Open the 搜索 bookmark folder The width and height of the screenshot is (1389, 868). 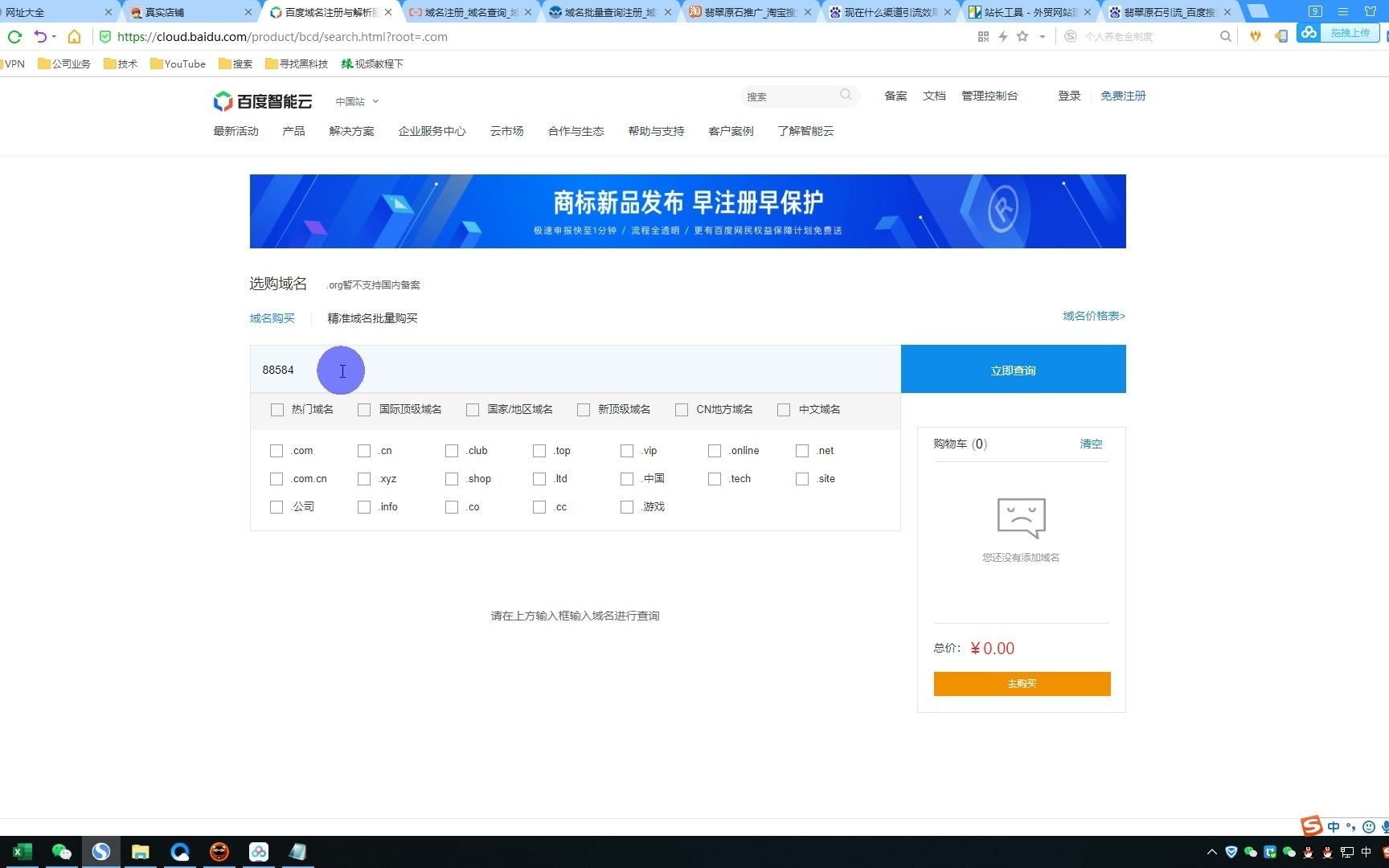point(236,63)
